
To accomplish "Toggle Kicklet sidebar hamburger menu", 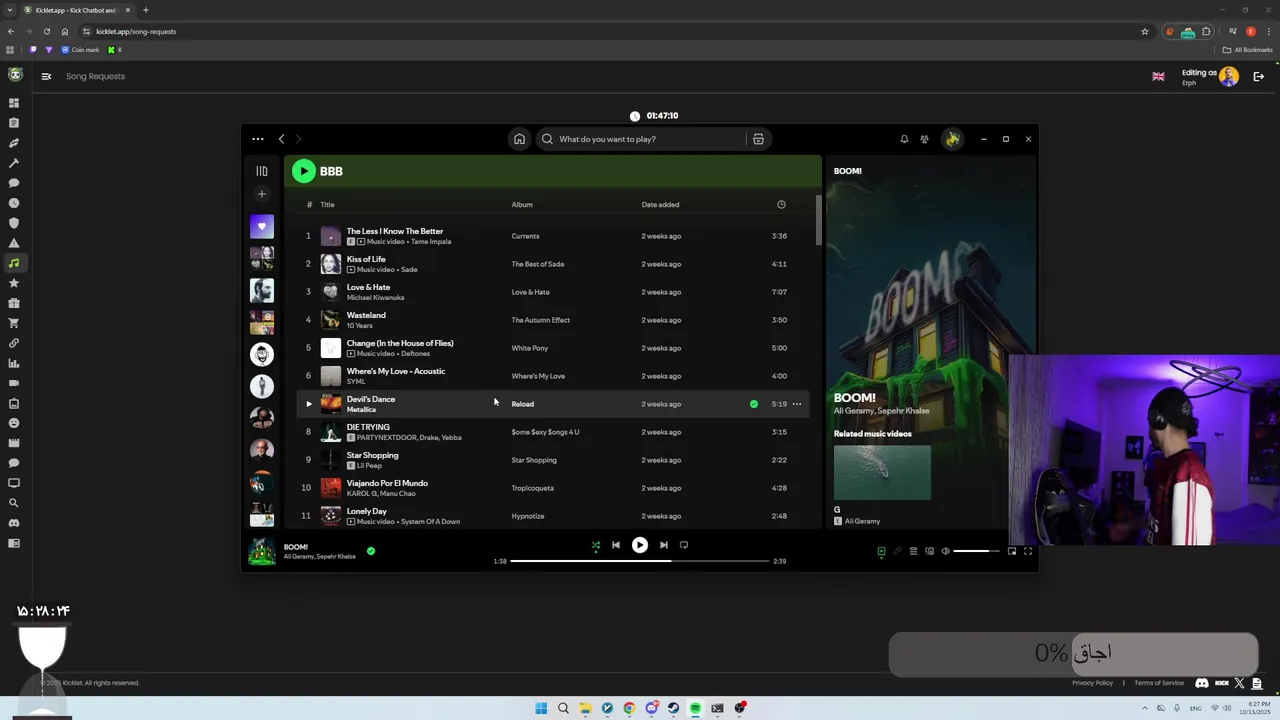I will (x=46, y=76).
